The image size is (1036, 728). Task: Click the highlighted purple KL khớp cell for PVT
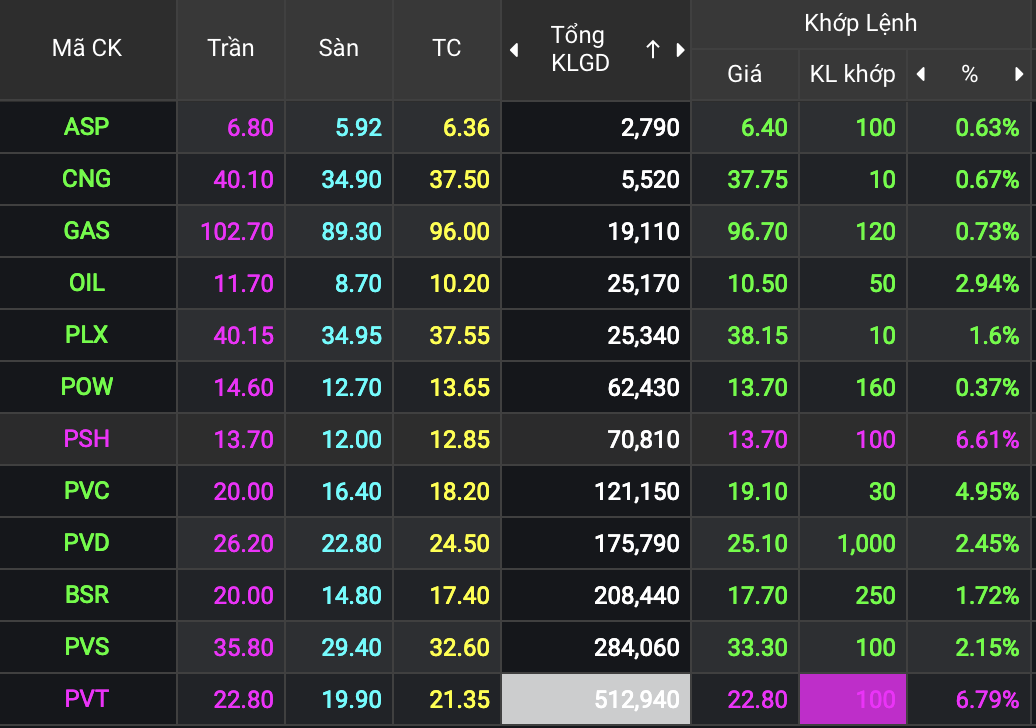[x=853, y=699]
